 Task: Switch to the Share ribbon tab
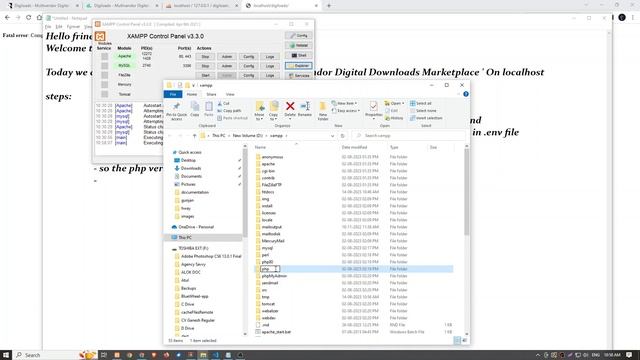pyautogui.click(x=211, y=94)
